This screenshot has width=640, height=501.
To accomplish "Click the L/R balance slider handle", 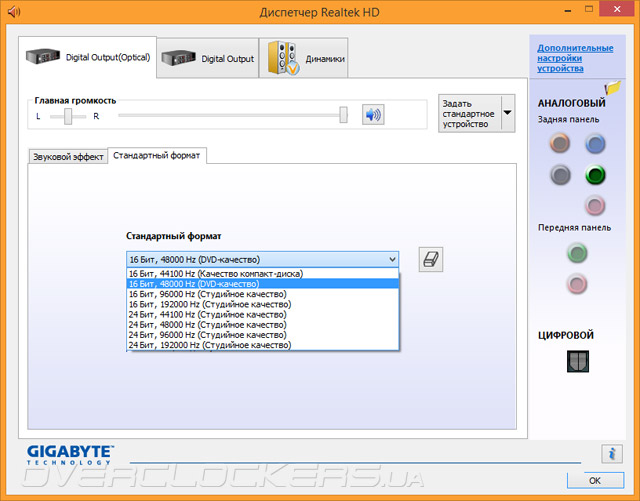I will click(68, 116).
